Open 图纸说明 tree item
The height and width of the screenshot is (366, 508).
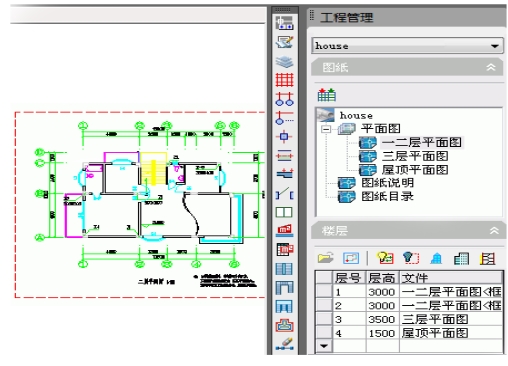click(387, 183)
